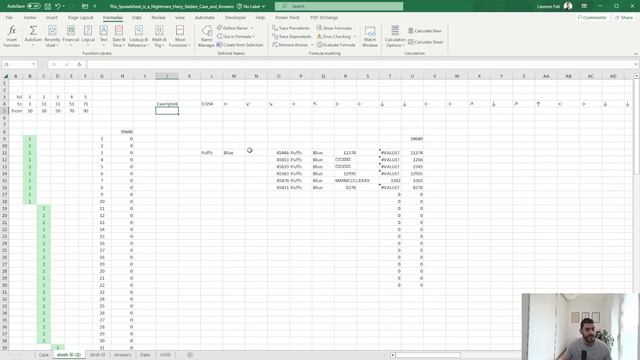Open Text functions list
The height and width of the screenshot is (360, 640).
point(104,36)
